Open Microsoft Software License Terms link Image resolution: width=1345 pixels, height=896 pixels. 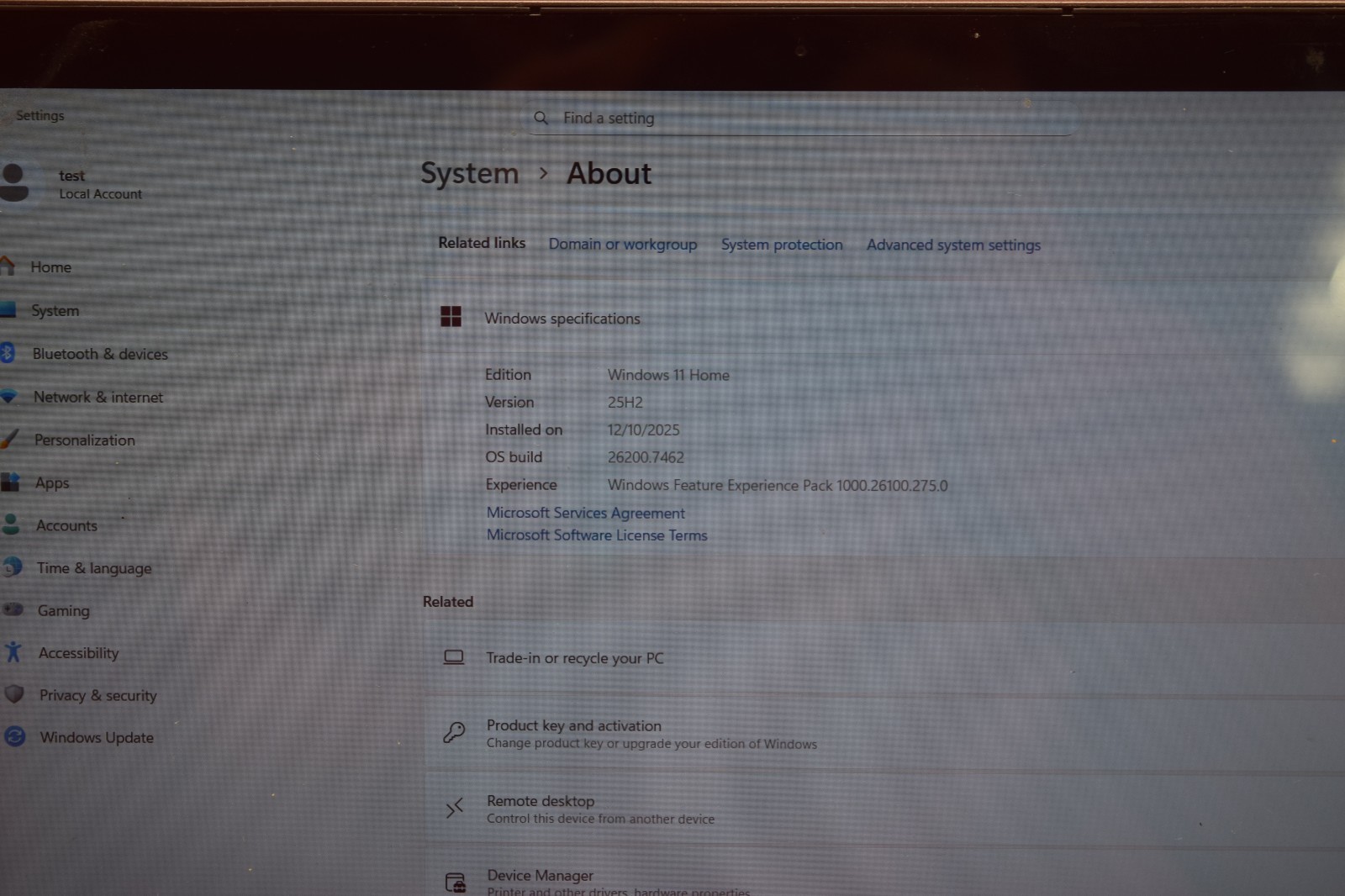(597, 535)
